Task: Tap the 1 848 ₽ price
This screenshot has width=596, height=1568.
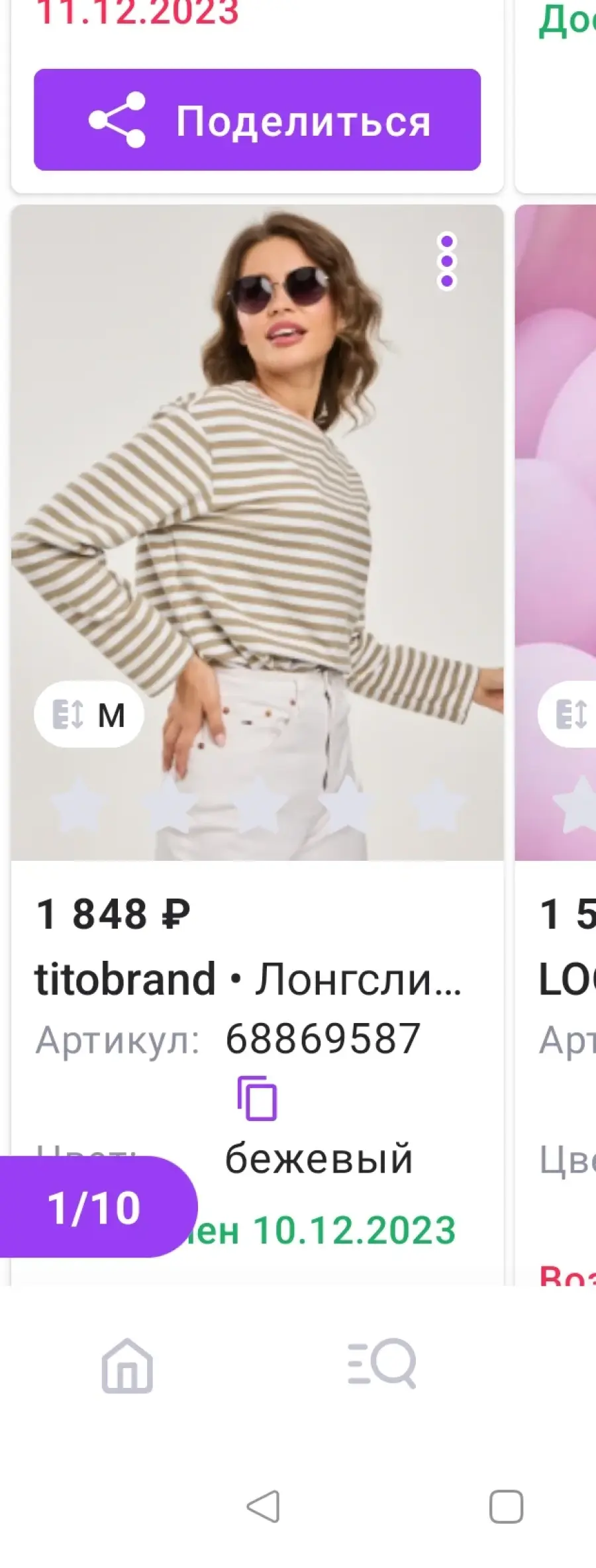Action: pyautogui.click(x=113, y=914)
